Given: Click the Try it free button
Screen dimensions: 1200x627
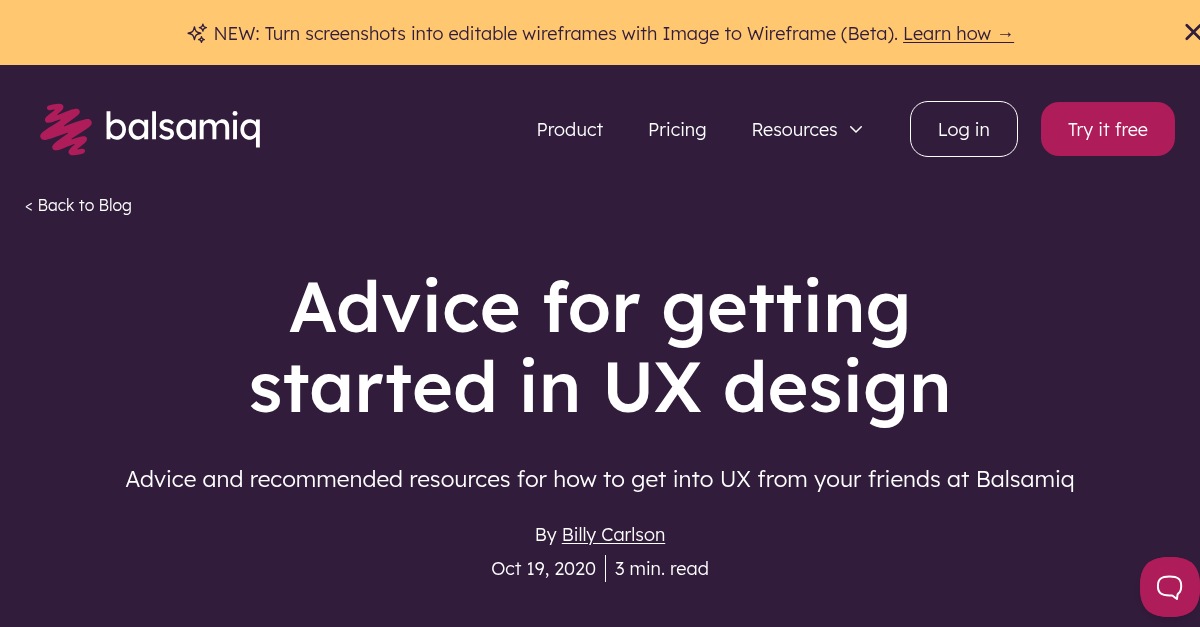Looking at the screenshot, I should (x=1107, y=129).
